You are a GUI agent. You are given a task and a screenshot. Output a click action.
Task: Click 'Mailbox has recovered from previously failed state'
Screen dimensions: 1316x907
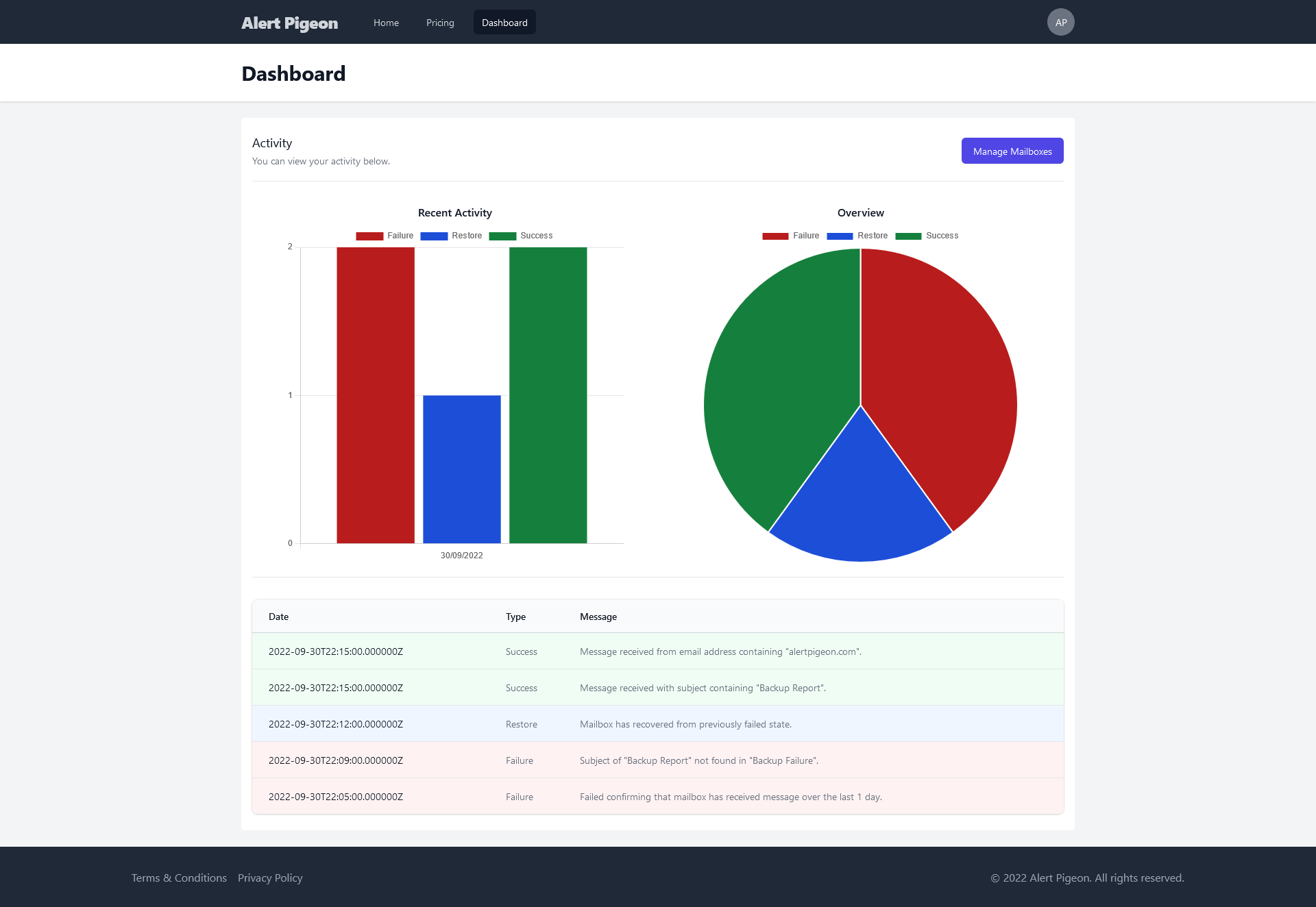coord(685,724)
